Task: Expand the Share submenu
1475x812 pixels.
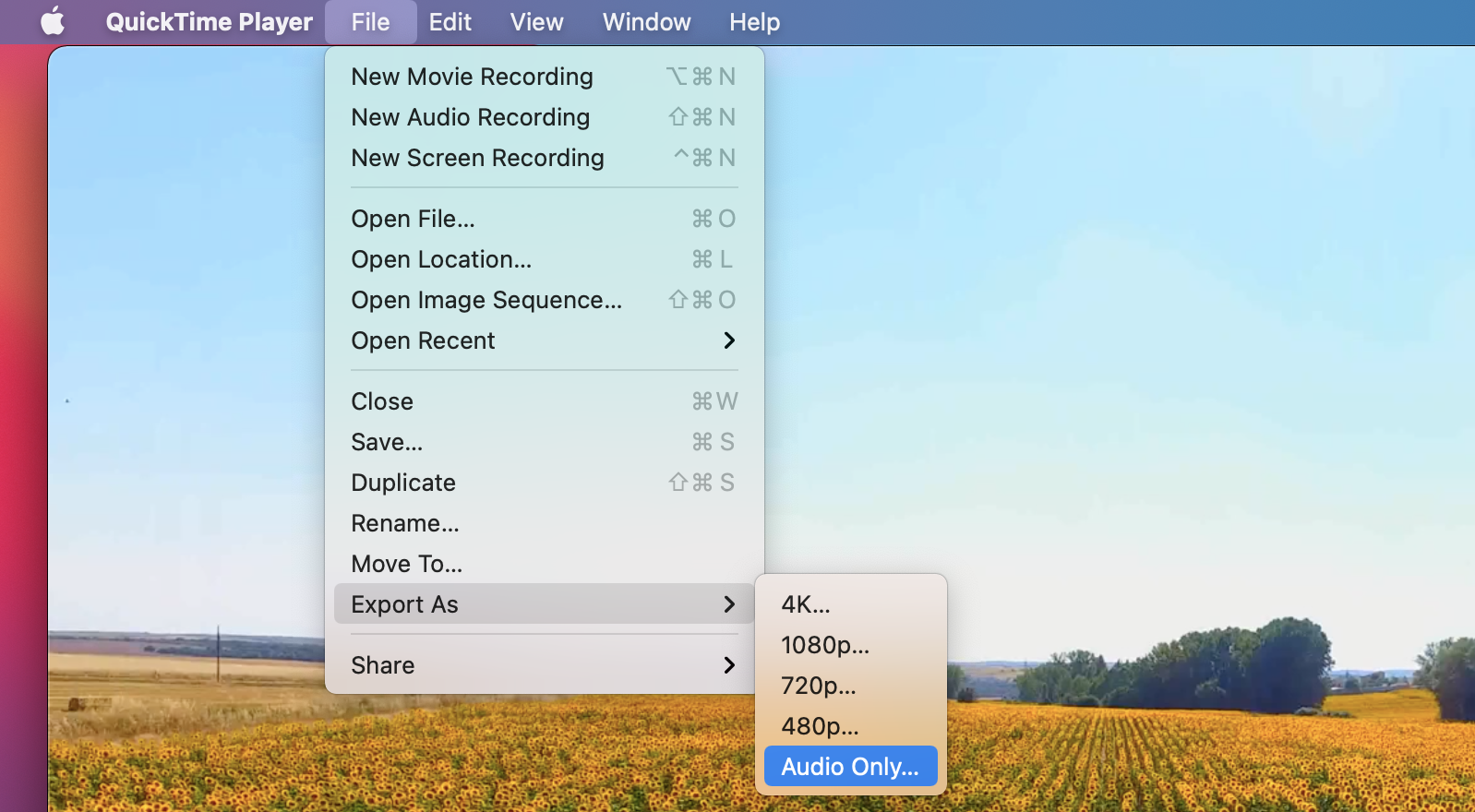Action: tap(544, 665)
